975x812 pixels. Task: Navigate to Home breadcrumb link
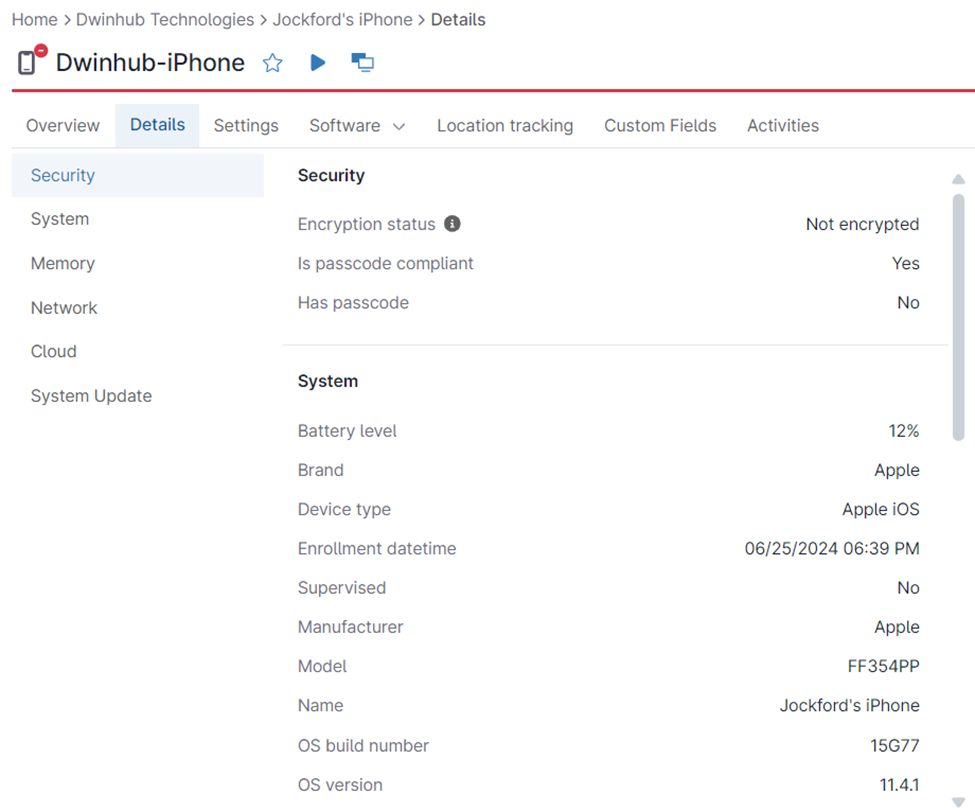click(34, 20)
